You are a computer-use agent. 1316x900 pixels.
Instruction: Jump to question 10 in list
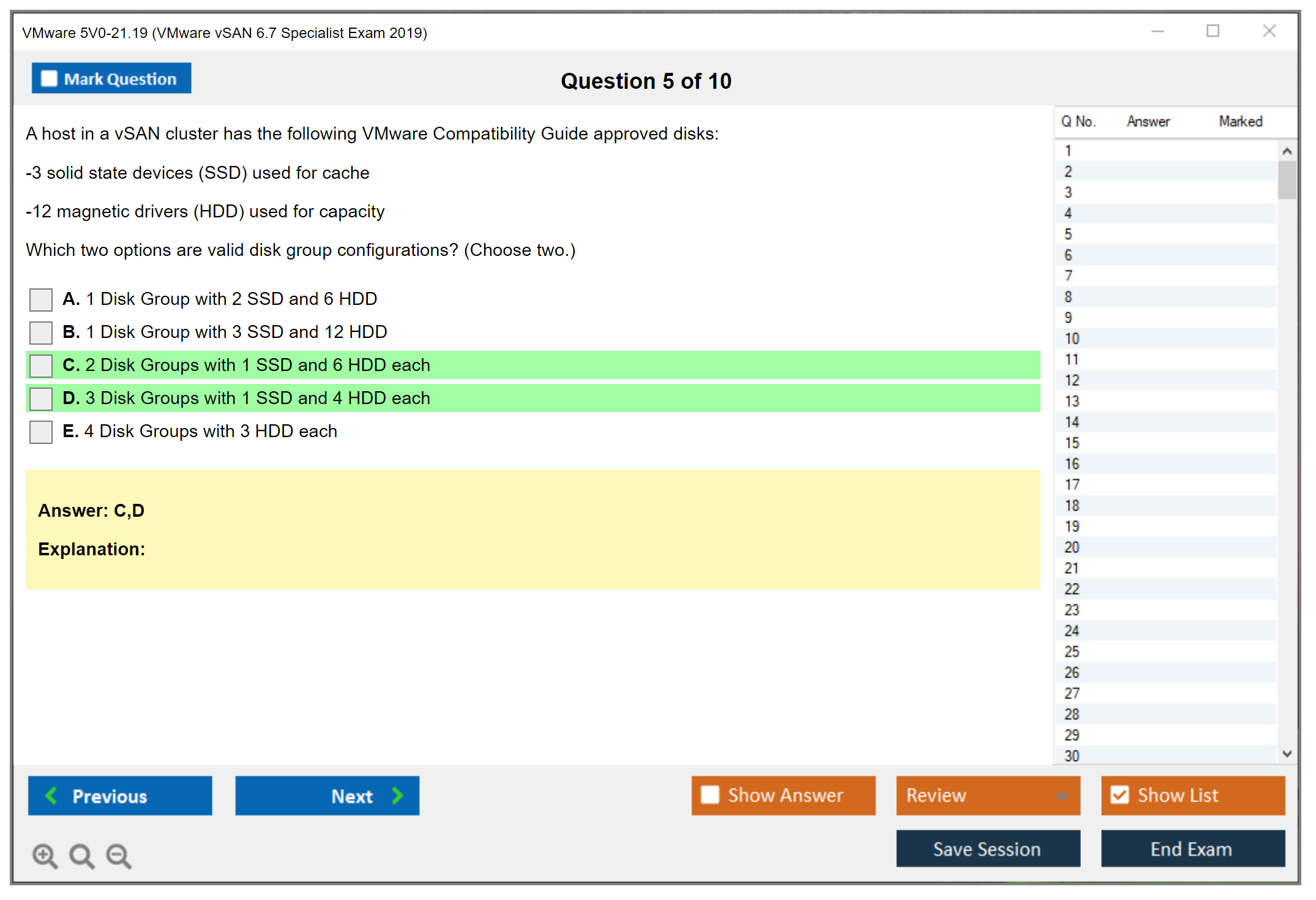point(1072,339)
